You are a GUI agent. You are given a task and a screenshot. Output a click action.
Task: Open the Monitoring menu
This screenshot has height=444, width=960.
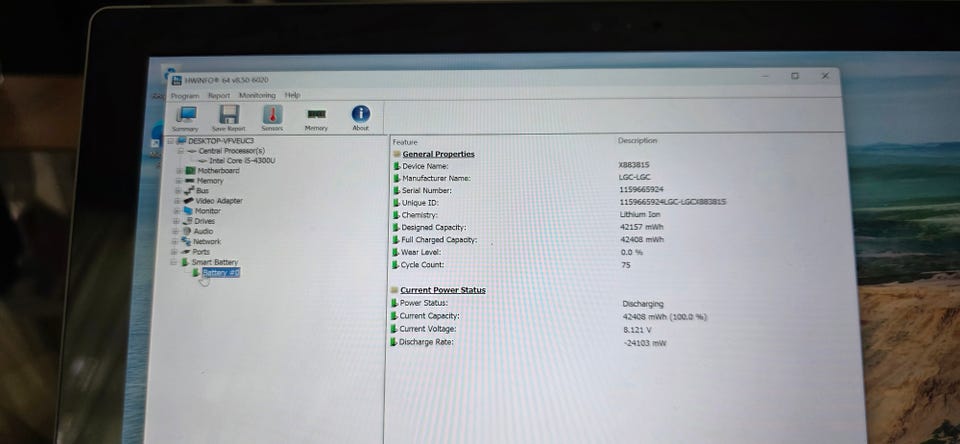click(x=257, y=96)
